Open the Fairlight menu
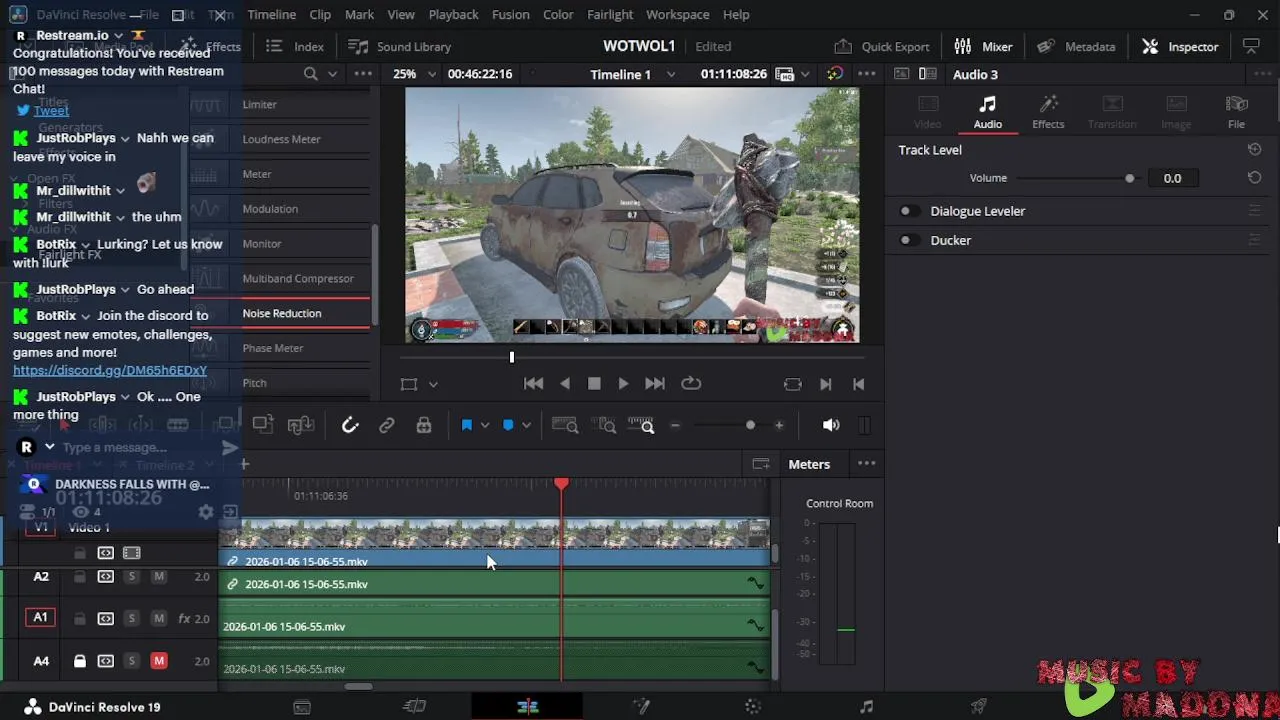This screenshot has height=720, width=1280. [610, 15]
